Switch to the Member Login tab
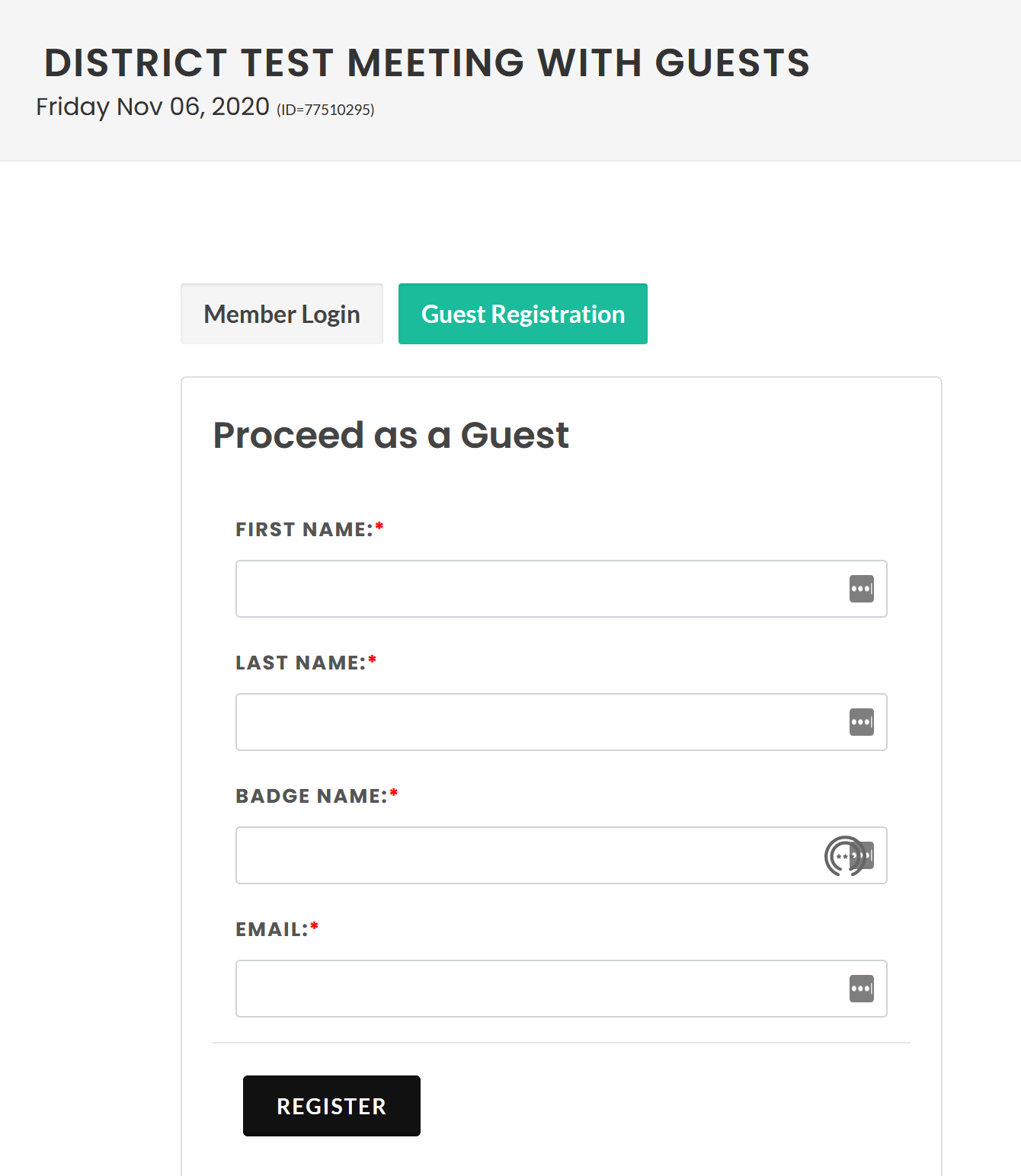 click(282, 314)
